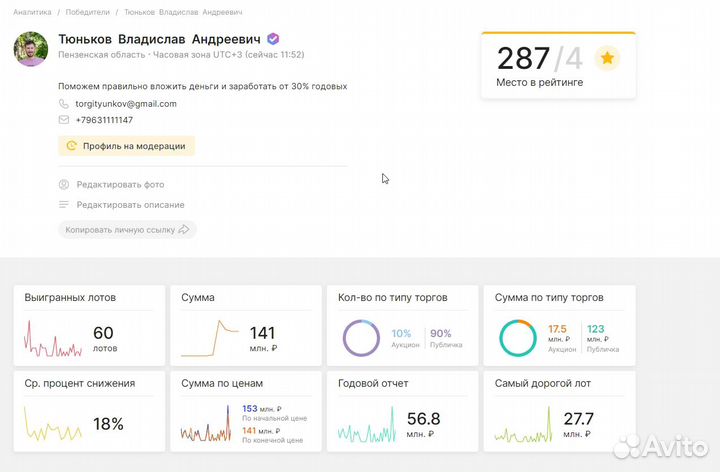Screen dimensions: 720x472
Task: Click the verified badge next to the name
Action: tap(273, 39)
